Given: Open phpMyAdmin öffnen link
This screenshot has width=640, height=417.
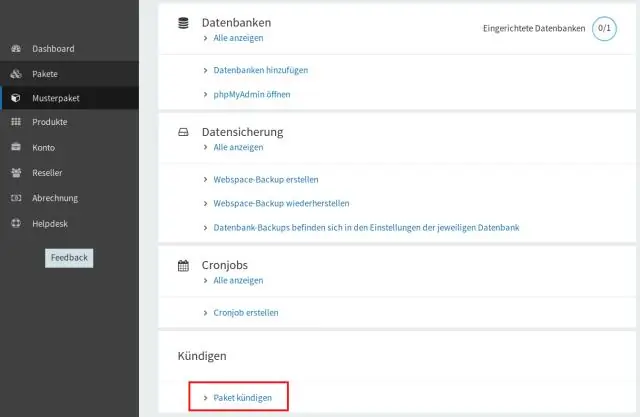Looking at the screenshot, I should 252,94.
